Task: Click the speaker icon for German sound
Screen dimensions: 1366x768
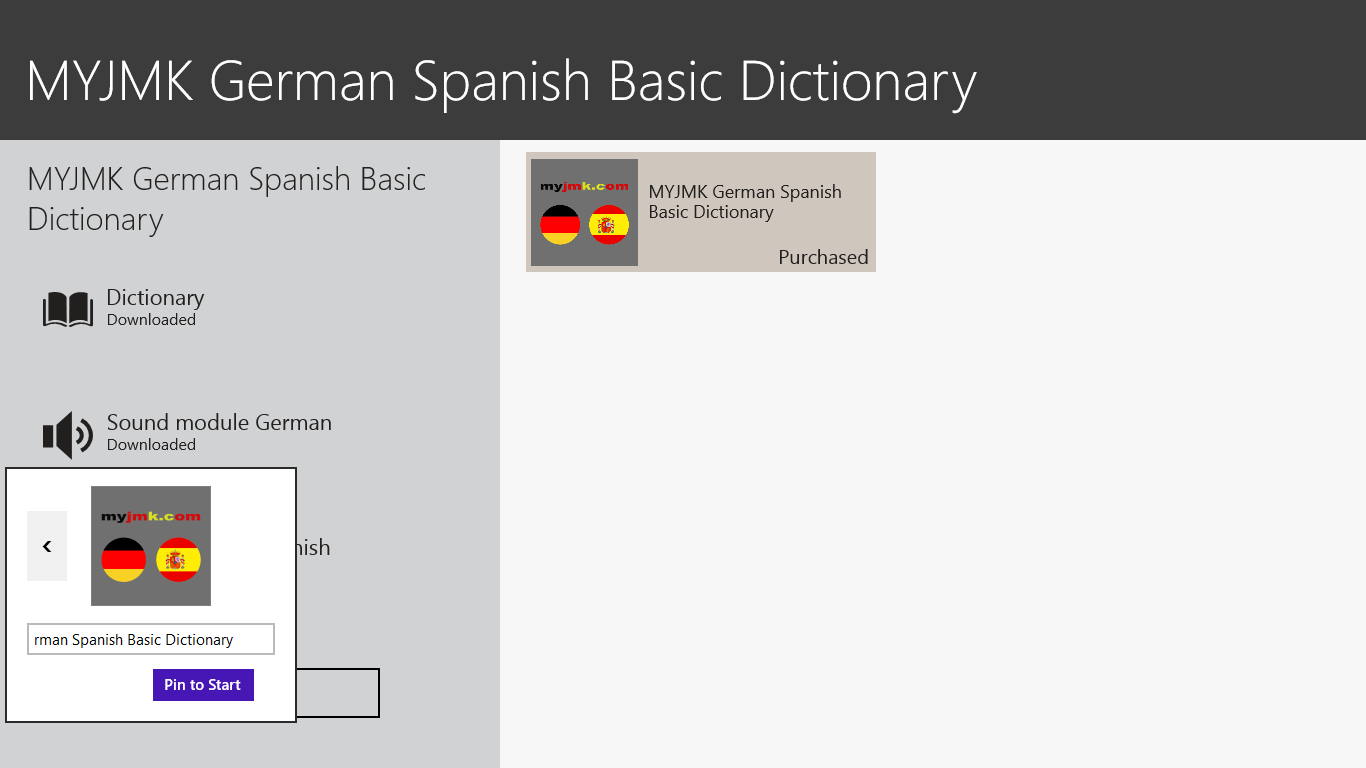Action: click(x=67, y=435)
